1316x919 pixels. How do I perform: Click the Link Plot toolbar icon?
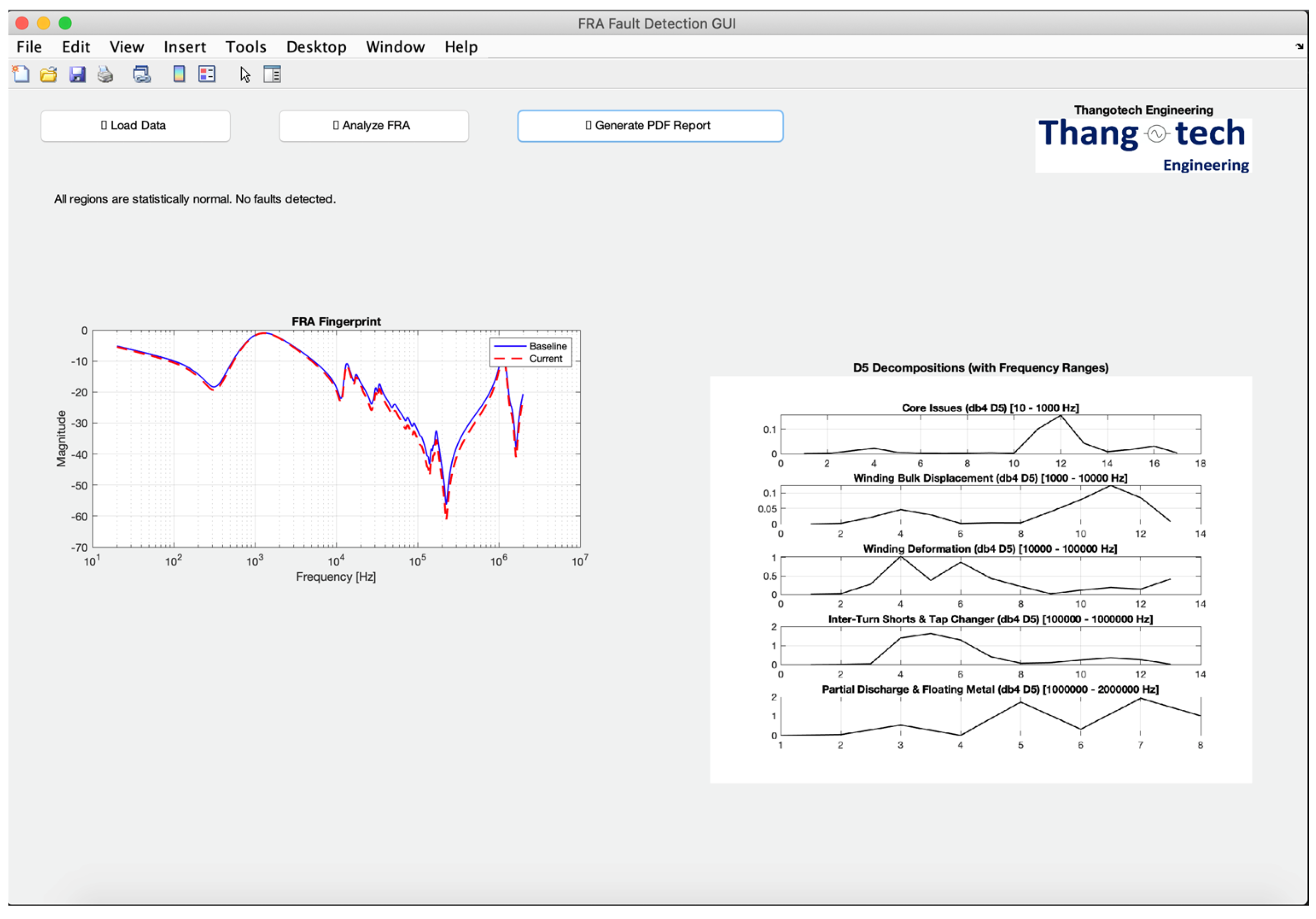(142, 74)
